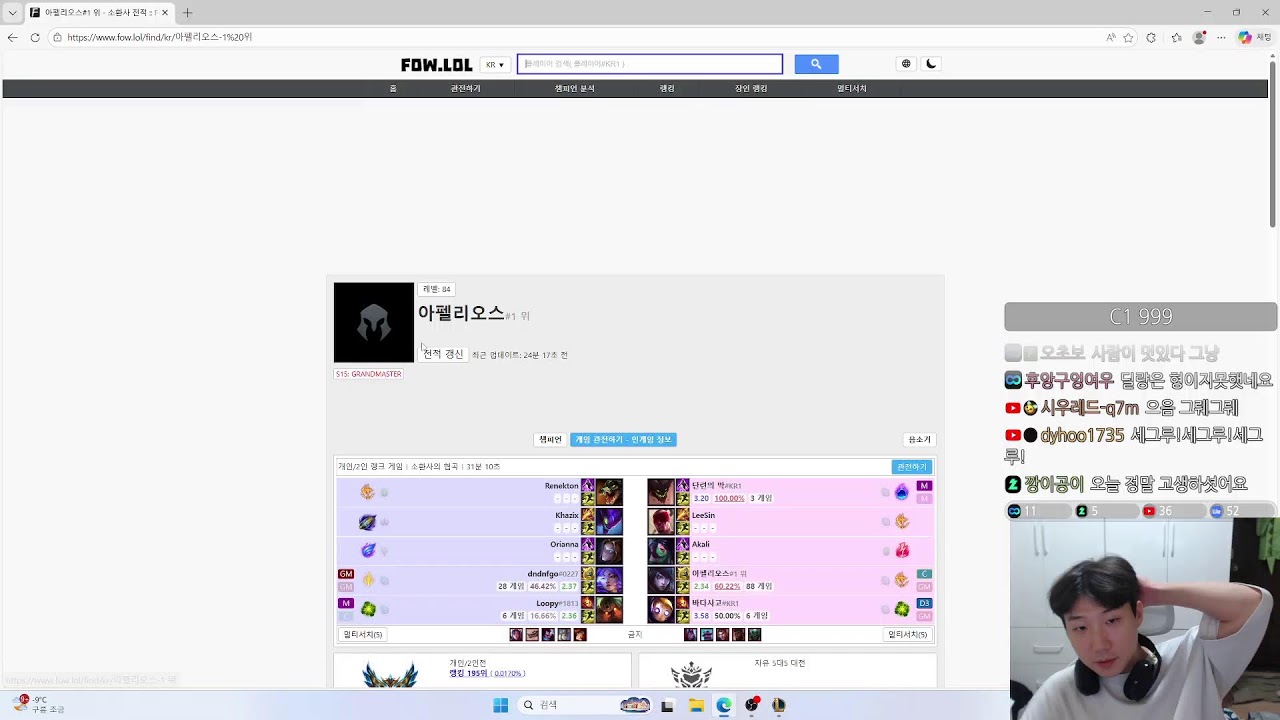
Task: Open browser settings and more menu
Action: [x=1221, y=37]
